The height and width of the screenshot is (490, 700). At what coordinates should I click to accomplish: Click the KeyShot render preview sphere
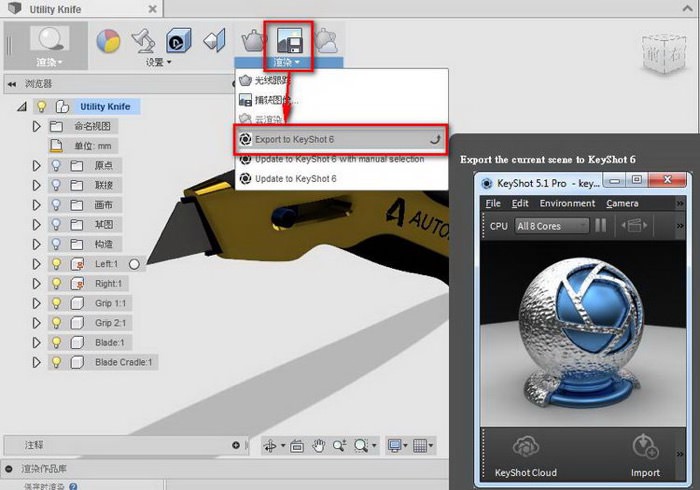pyautogui.click(x=583, y=332)
